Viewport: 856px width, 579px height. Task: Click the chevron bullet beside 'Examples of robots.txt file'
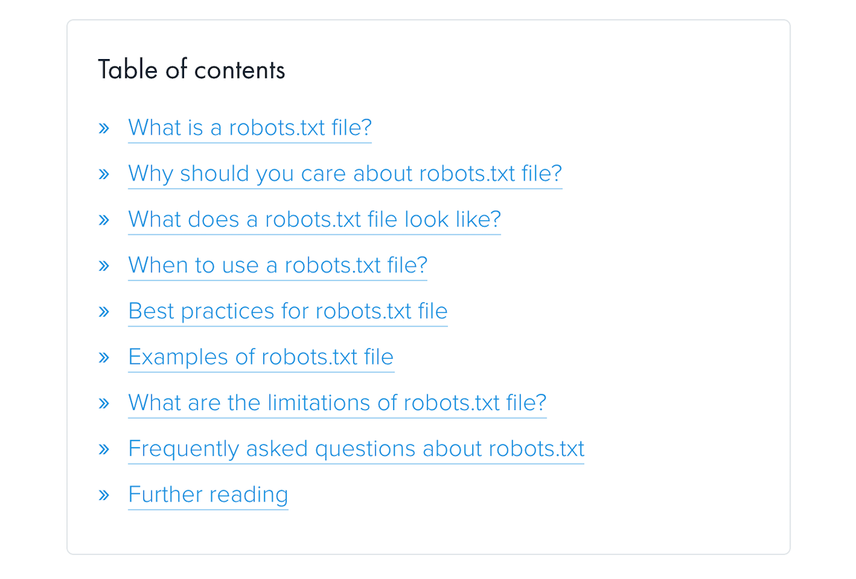coord(104,358)
